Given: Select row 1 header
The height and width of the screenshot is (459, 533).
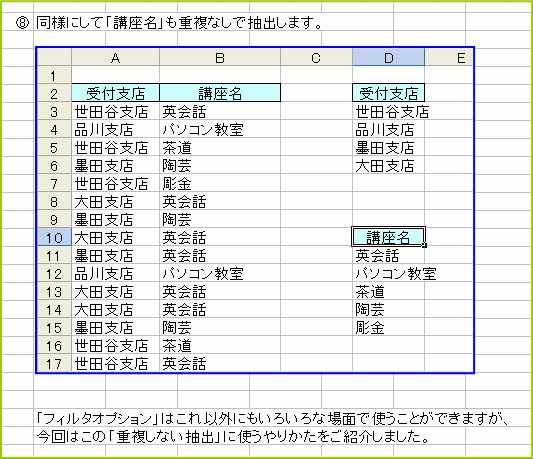Looking at the screenshot, I should [x=54, y=75].
